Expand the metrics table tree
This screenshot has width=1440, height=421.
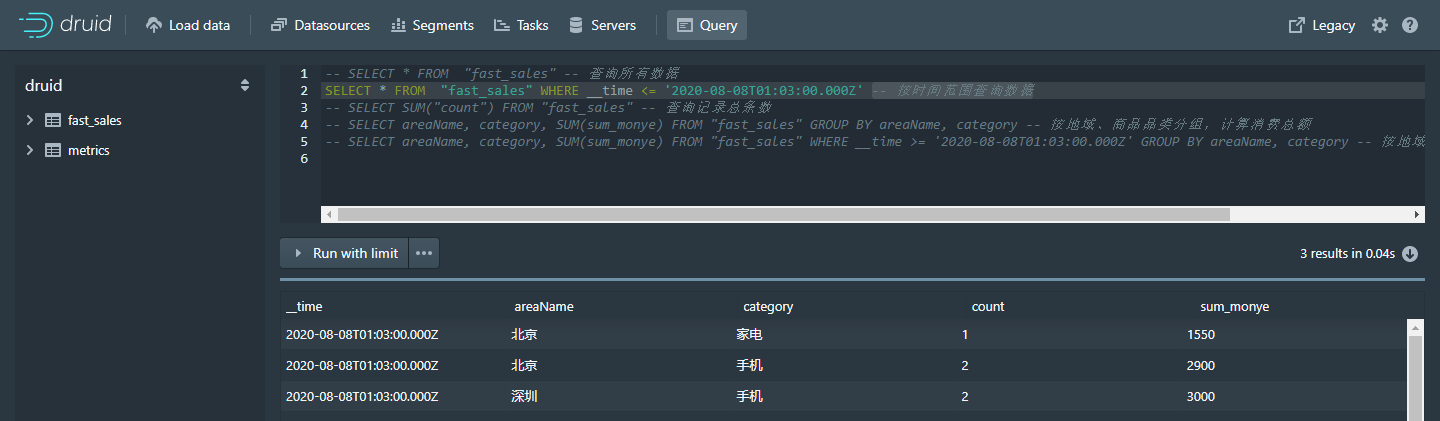[x=30, y=150]
